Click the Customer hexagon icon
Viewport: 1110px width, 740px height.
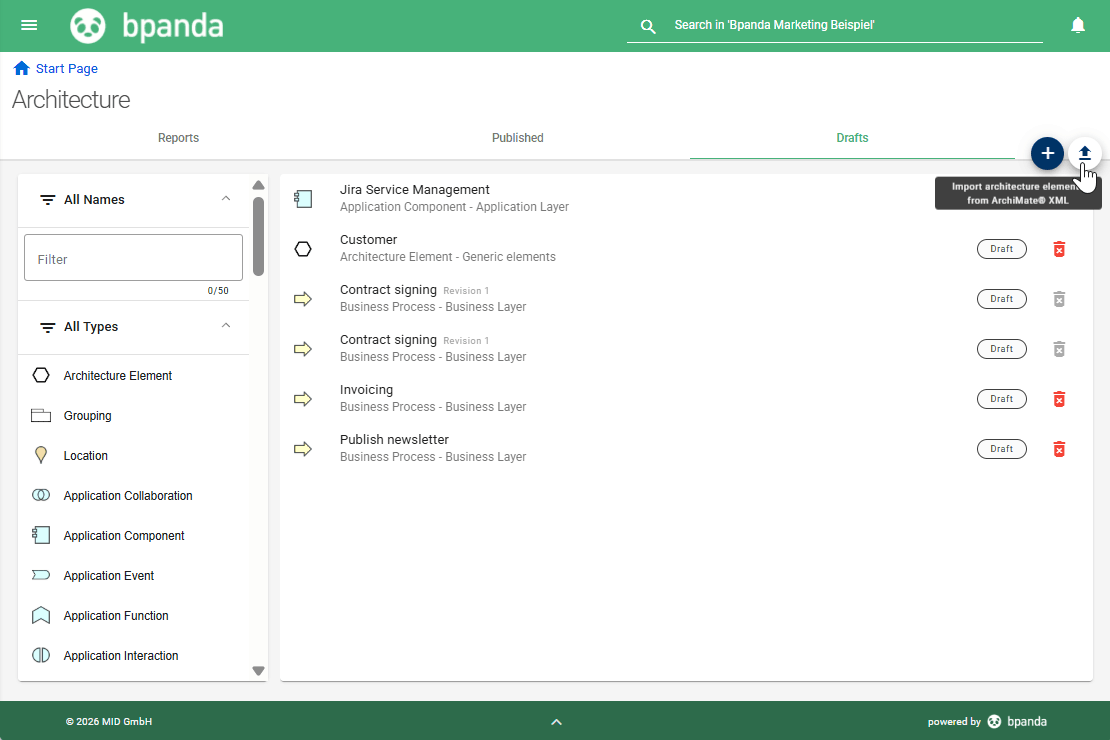tap(303, 249)
